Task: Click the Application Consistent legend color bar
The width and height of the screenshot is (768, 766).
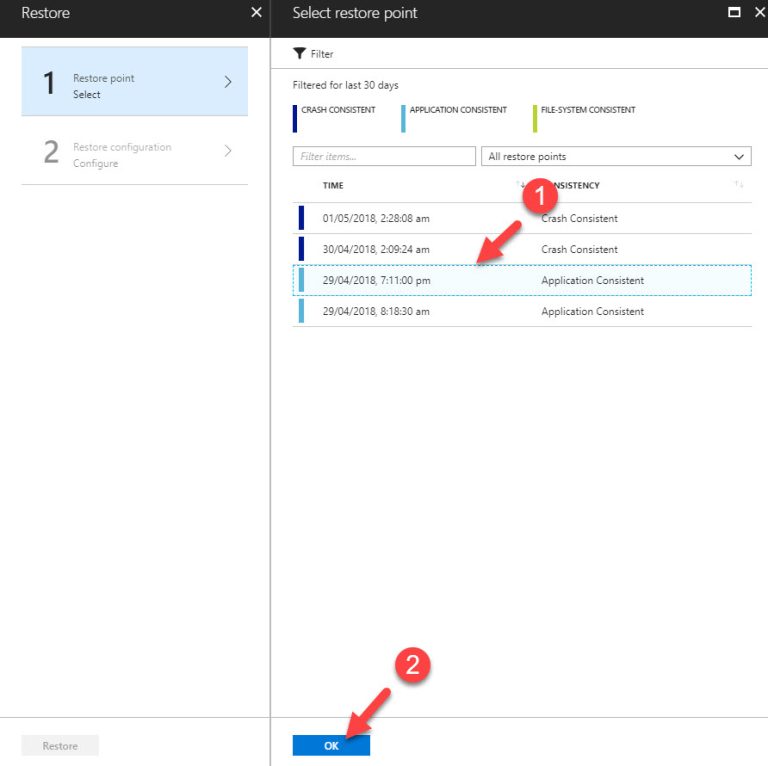Action: pyautogui.click(x=403, y=118)
